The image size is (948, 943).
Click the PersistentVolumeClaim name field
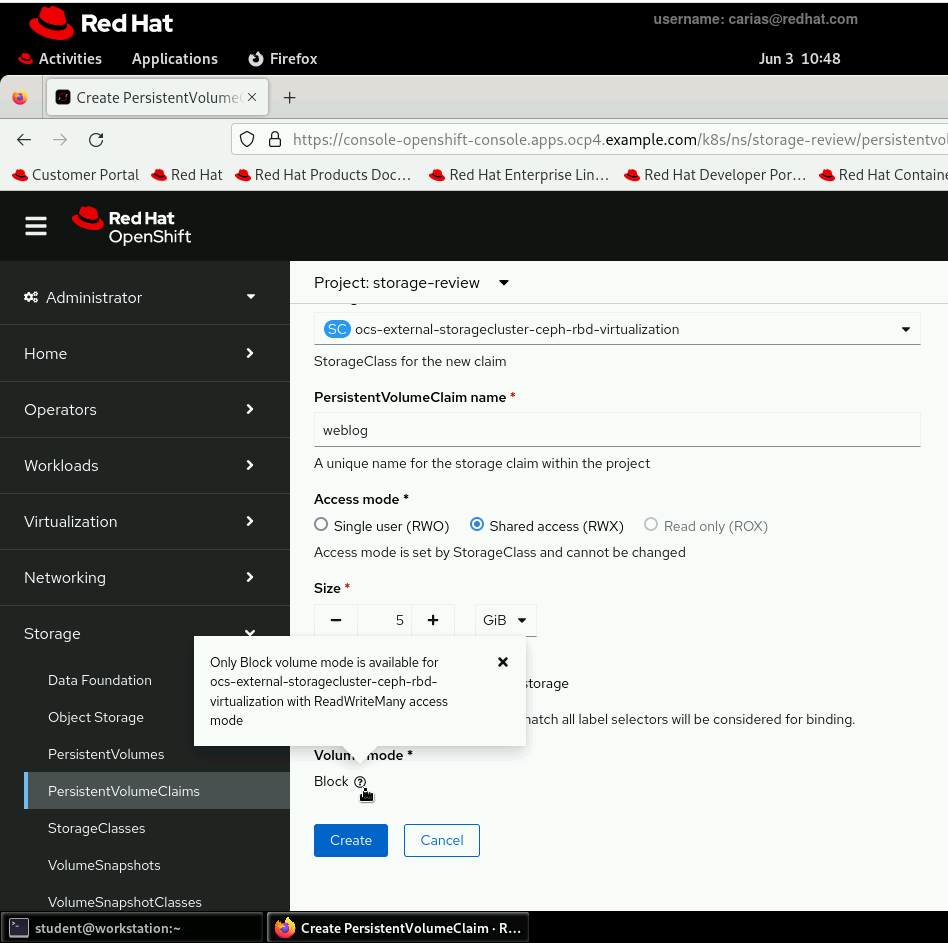click(617, 430)
